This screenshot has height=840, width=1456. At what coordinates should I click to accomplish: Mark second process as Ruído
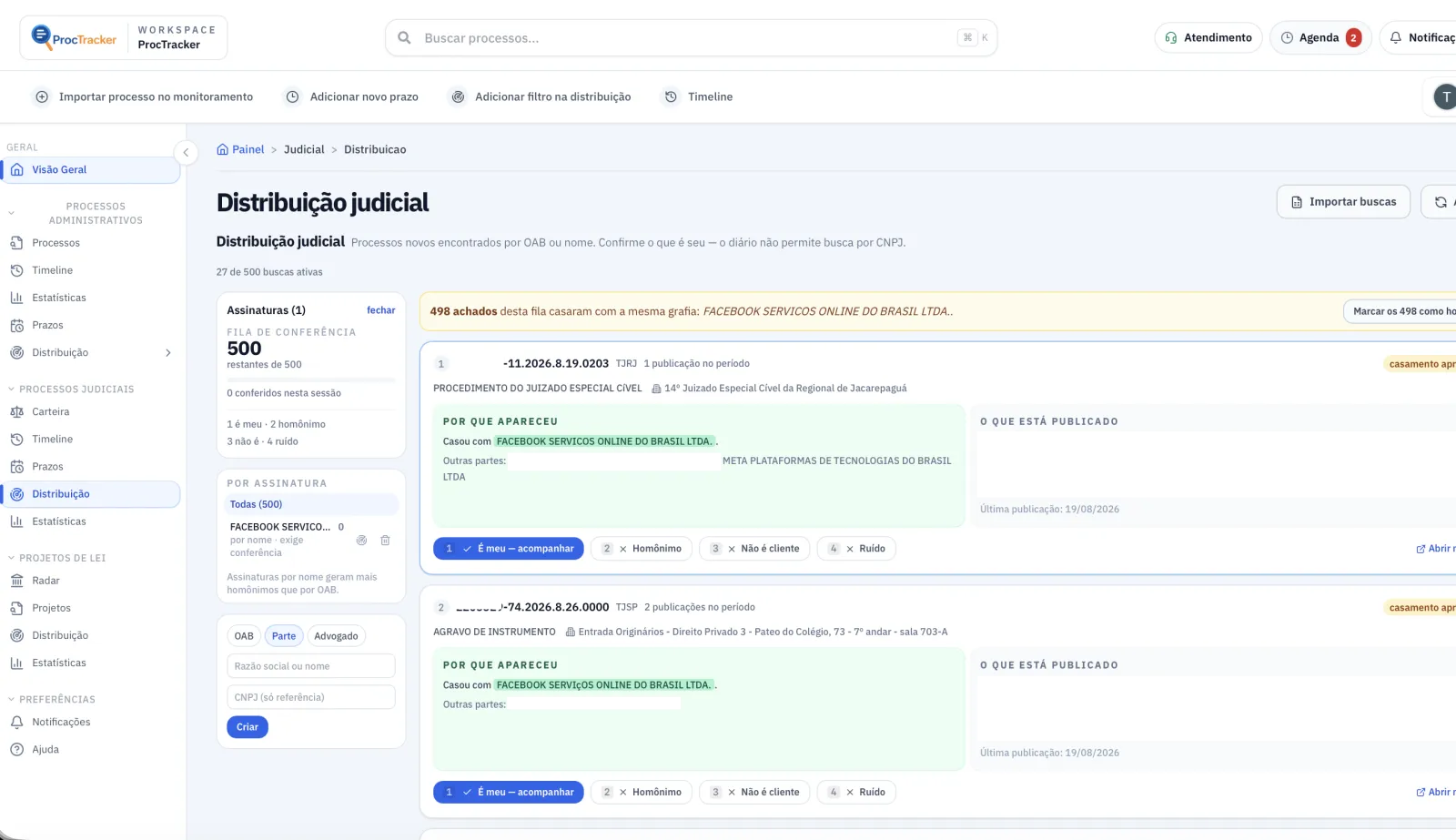pyautogui.click(x=856, y=793)
